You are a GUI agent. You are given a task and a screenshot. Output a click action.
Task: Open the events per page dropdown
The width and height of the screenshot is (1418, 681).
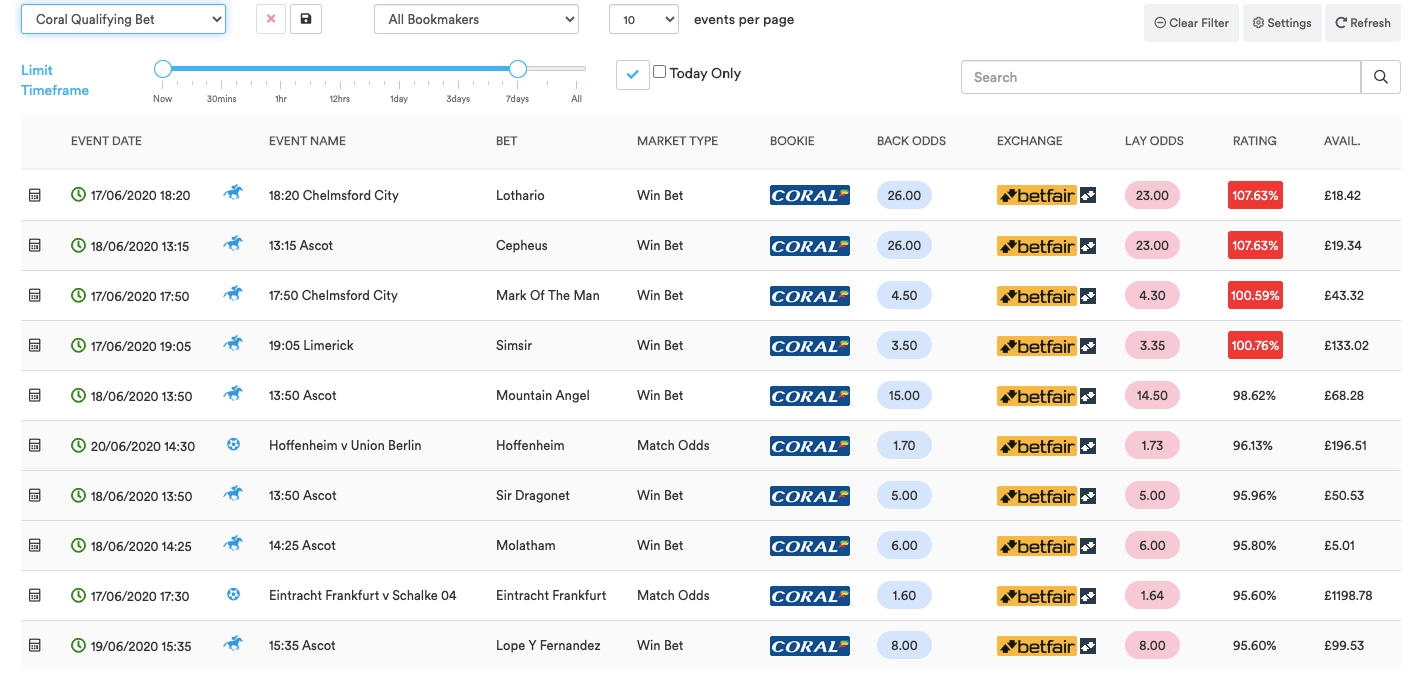643,19
